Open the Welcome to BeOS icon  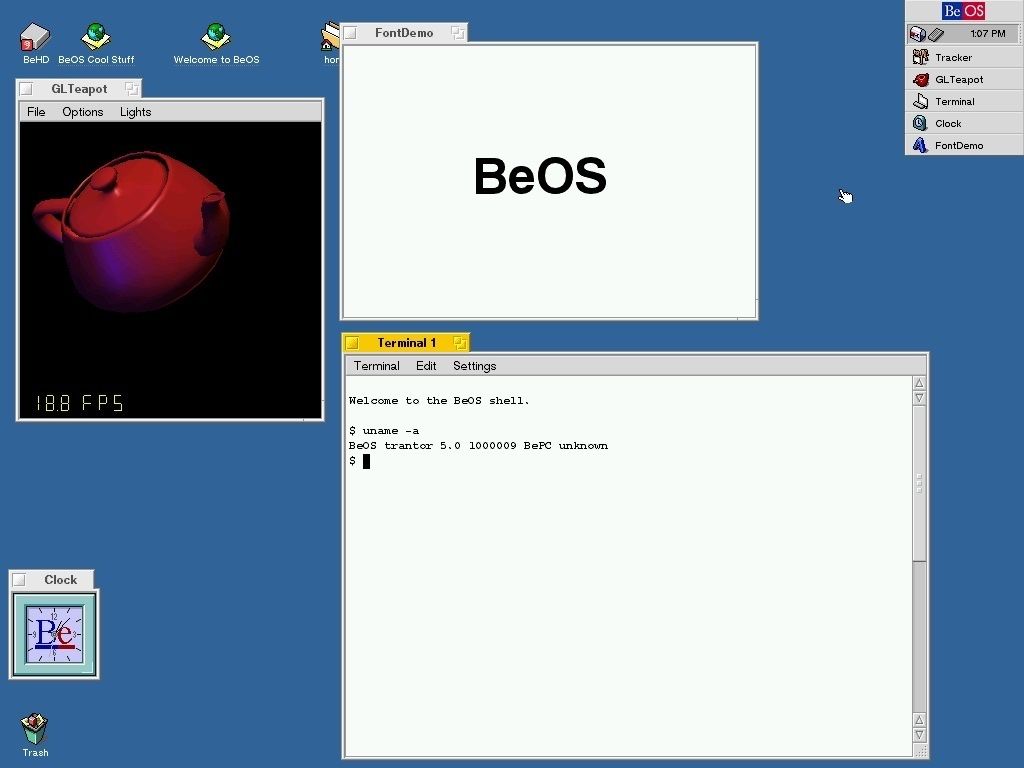216,38
